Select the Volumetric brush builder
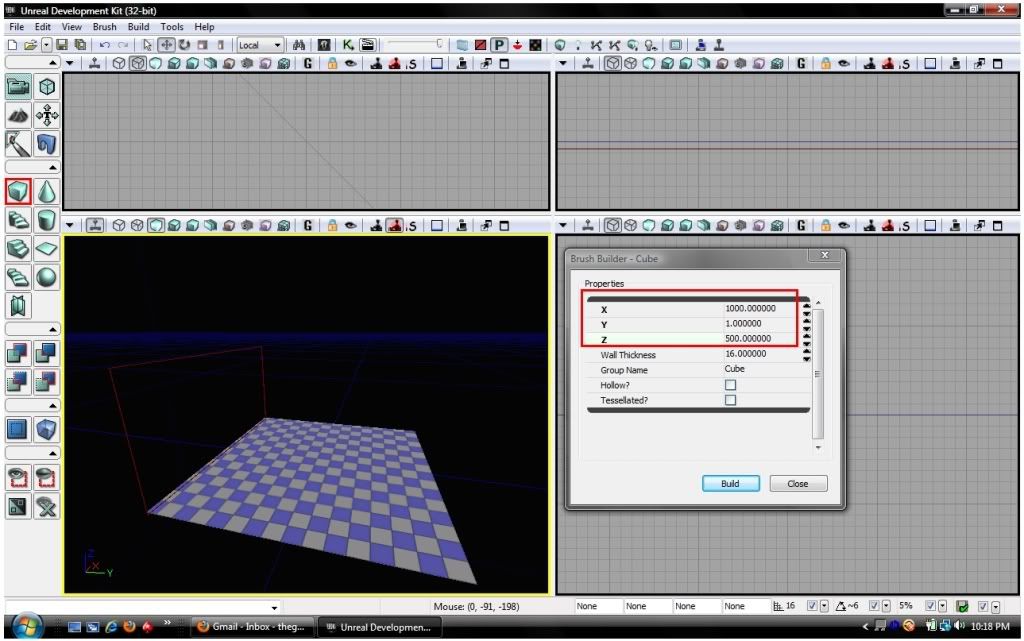1024x641 pixels. pos(18,305)
